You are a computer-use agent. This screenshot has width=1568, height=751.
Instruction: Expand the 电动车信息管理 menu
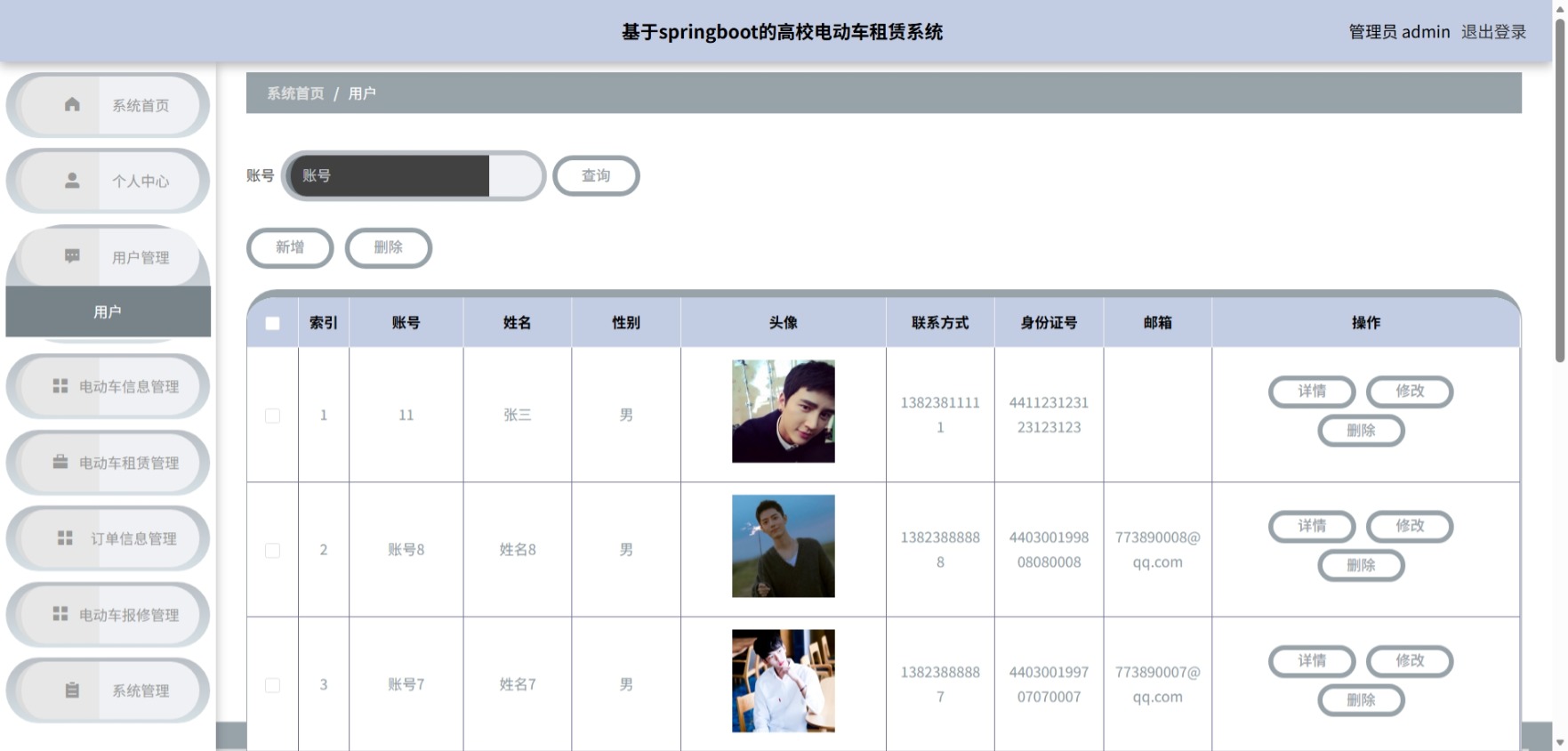[108, 386]
